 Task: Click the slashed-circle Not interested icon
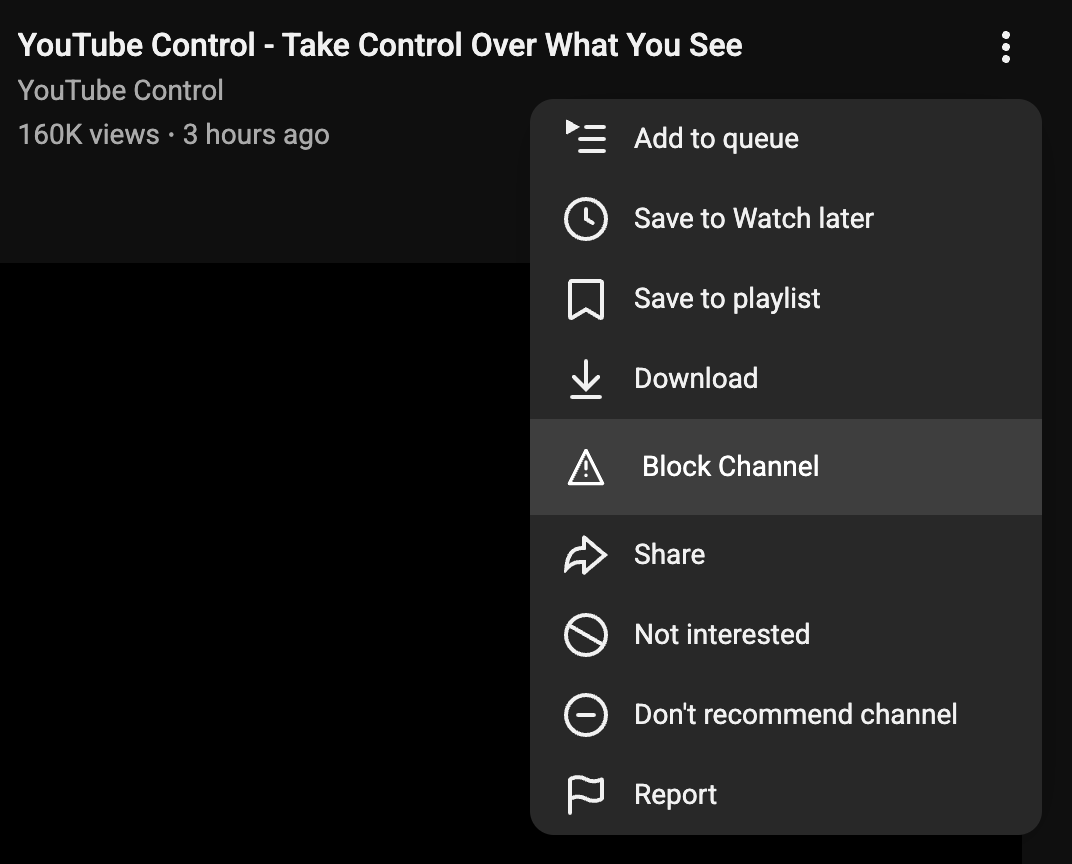[x=585, y=635]
